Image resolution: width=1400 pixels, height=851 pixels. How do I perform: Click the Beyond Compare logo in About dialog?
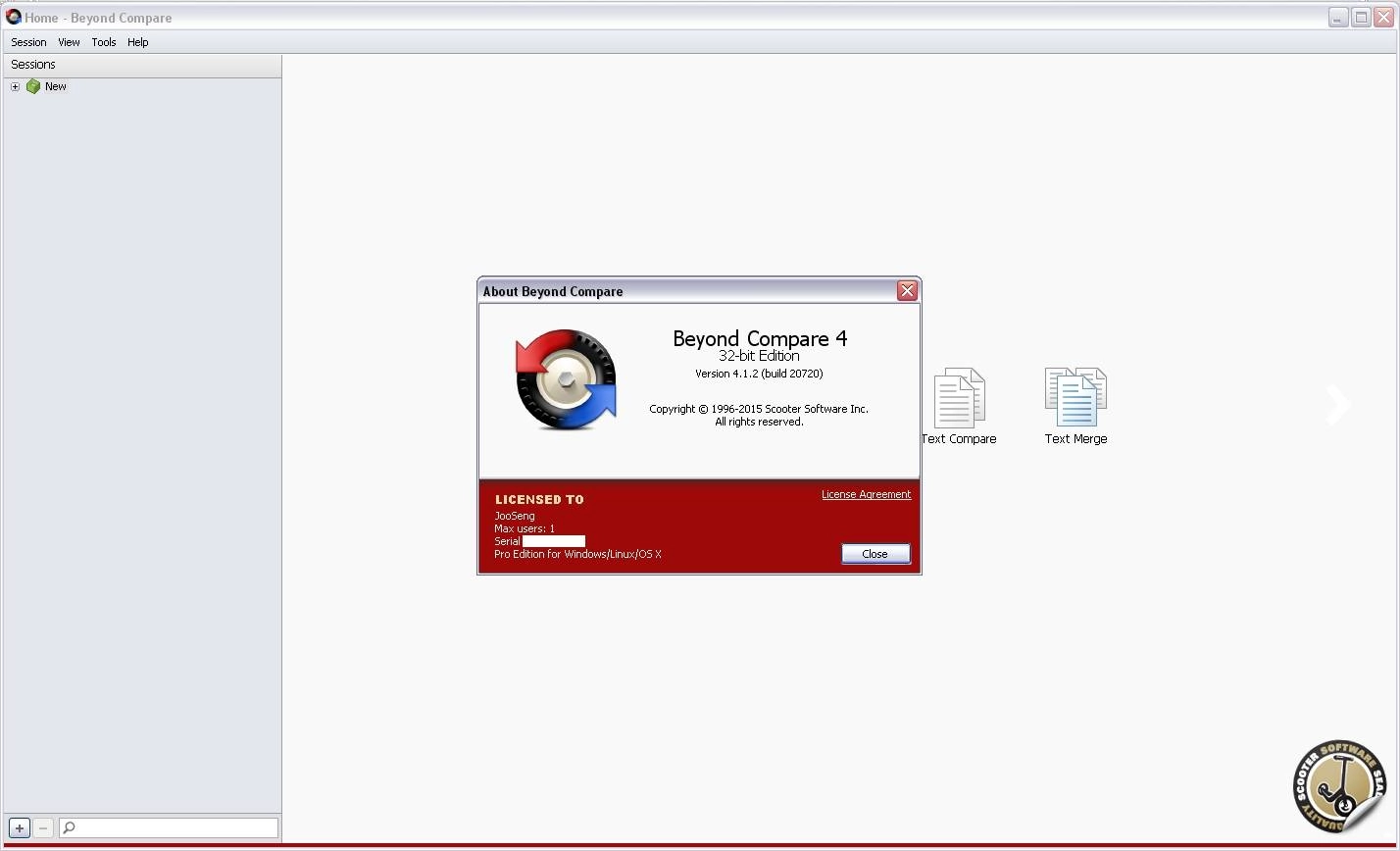(566, 379)
